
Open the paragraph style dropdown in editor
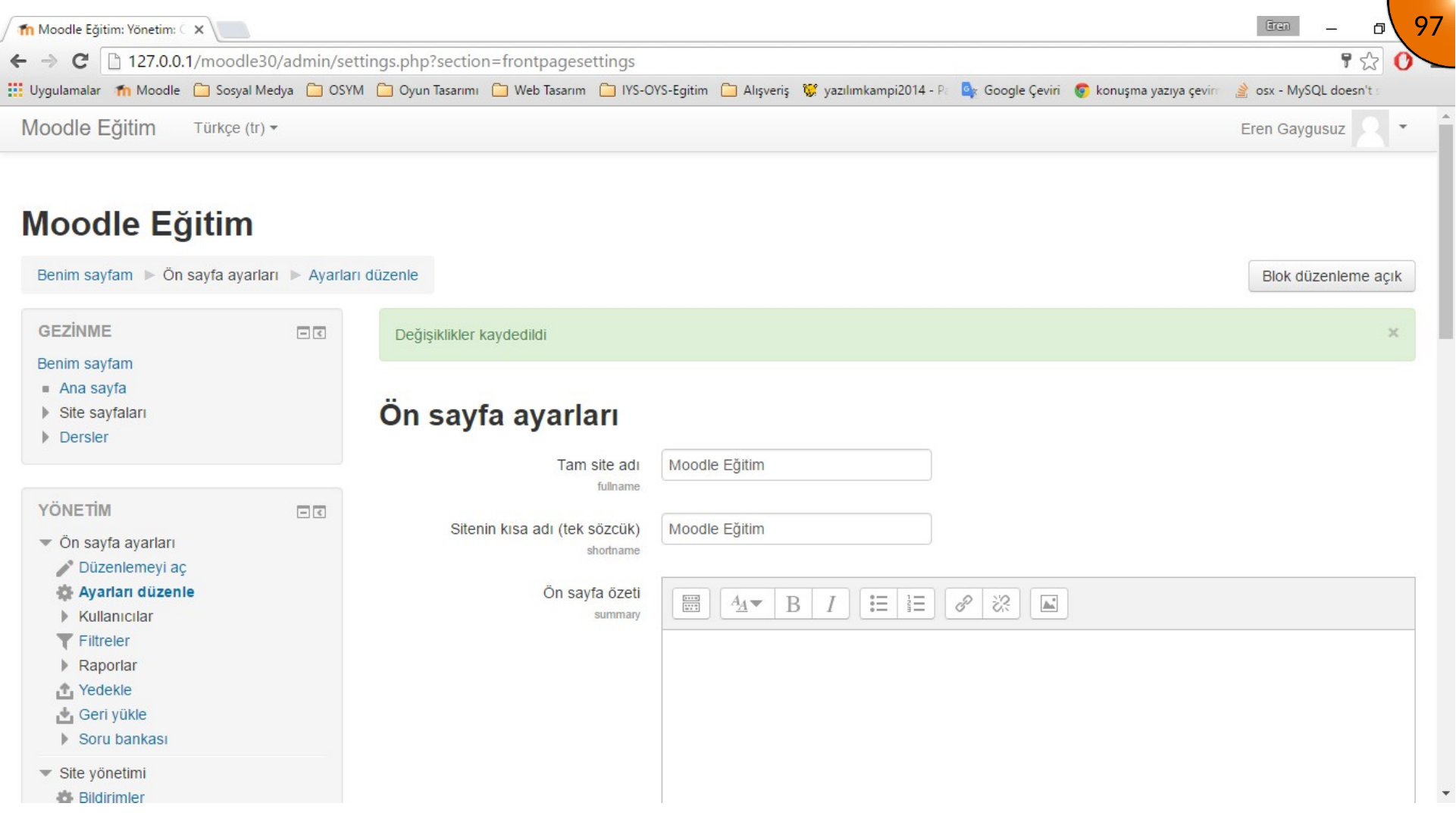coord(747,604)
